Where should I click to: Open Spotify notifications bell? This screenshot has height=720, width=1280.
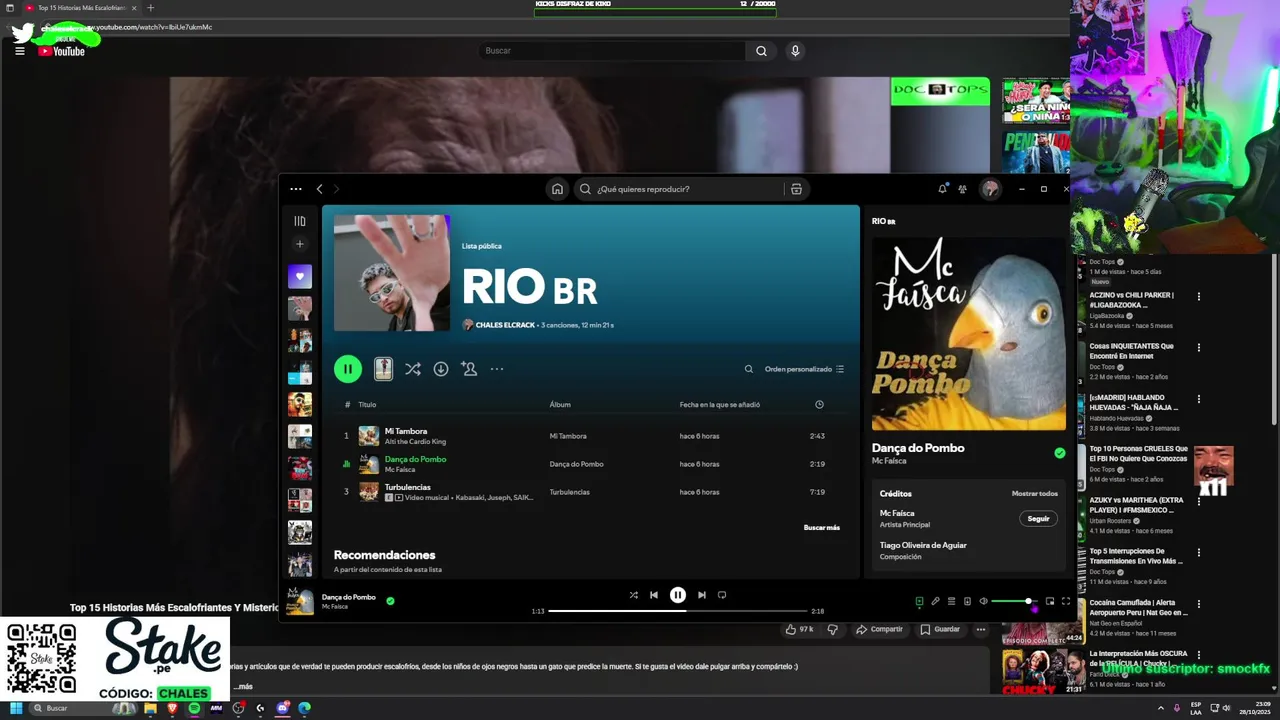click(942, 188)
